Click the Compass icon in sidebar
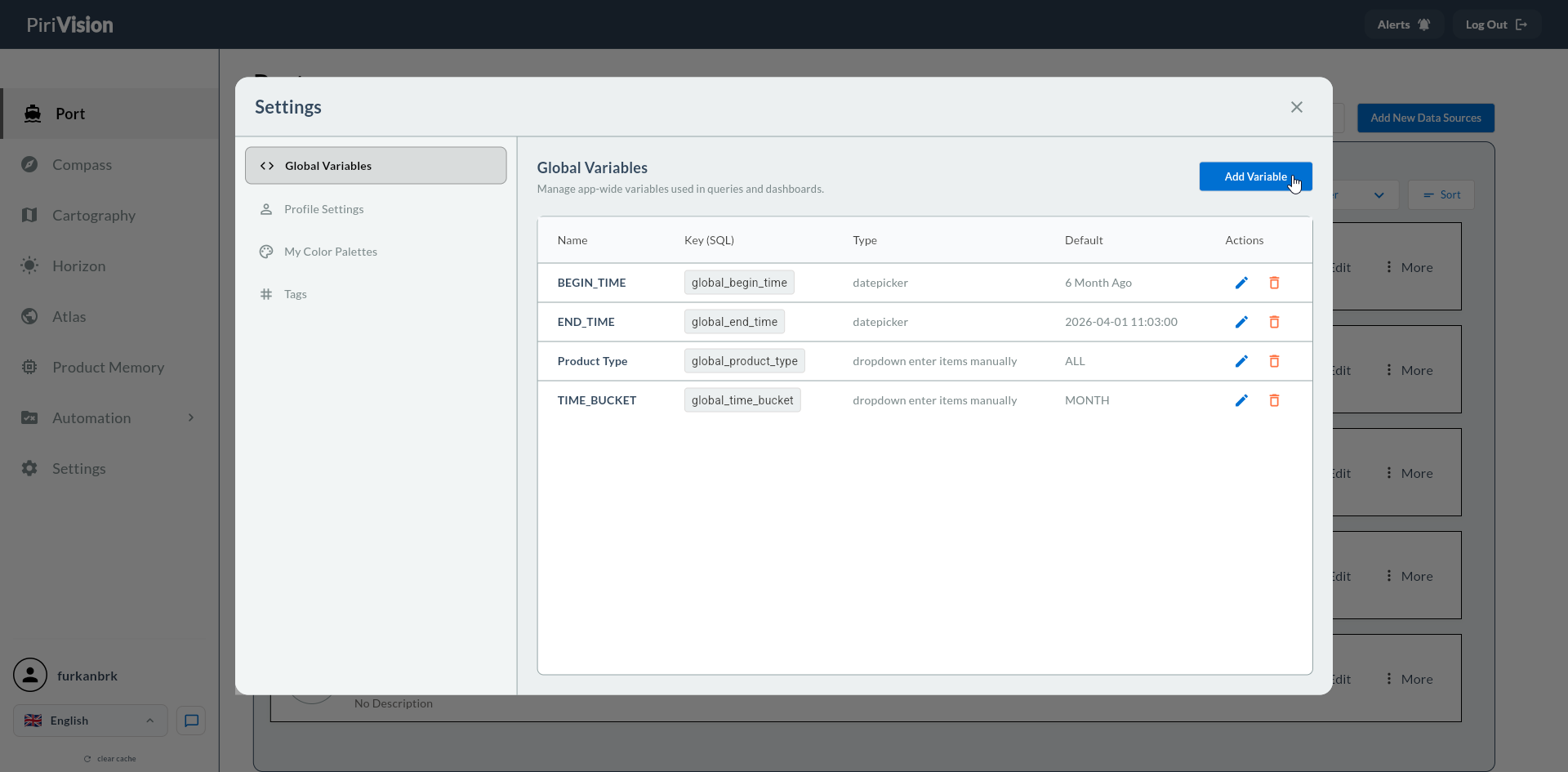 pos(29,164)
